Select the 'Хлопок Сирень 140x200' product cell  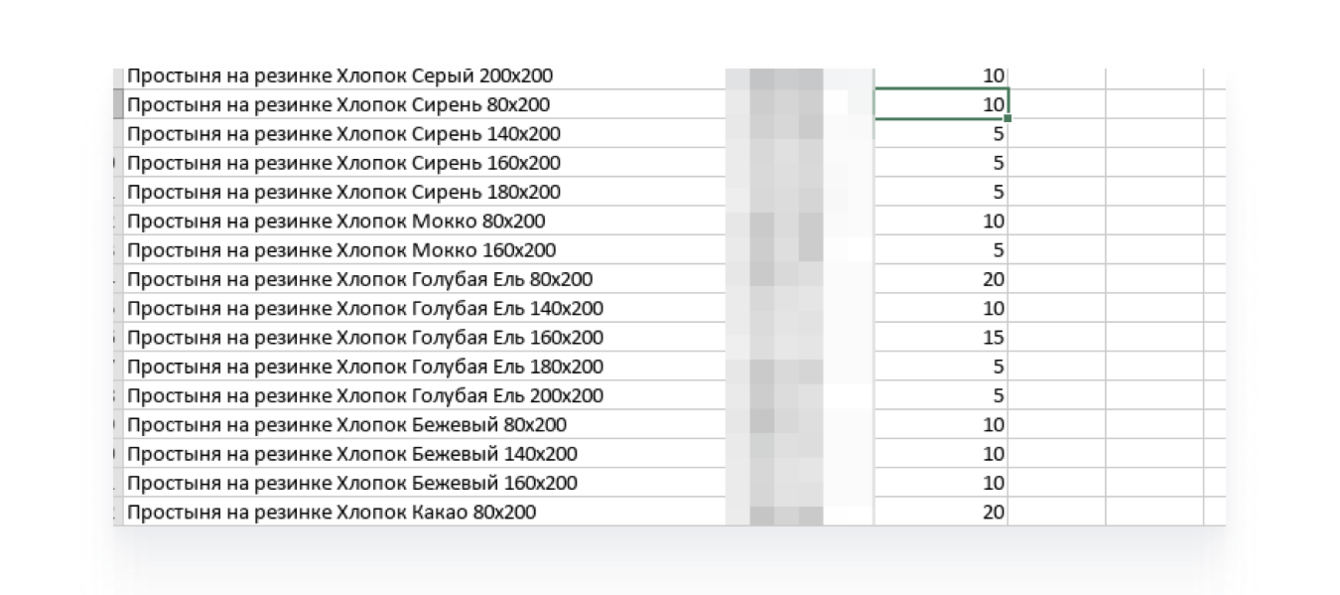tap(344, 134)
